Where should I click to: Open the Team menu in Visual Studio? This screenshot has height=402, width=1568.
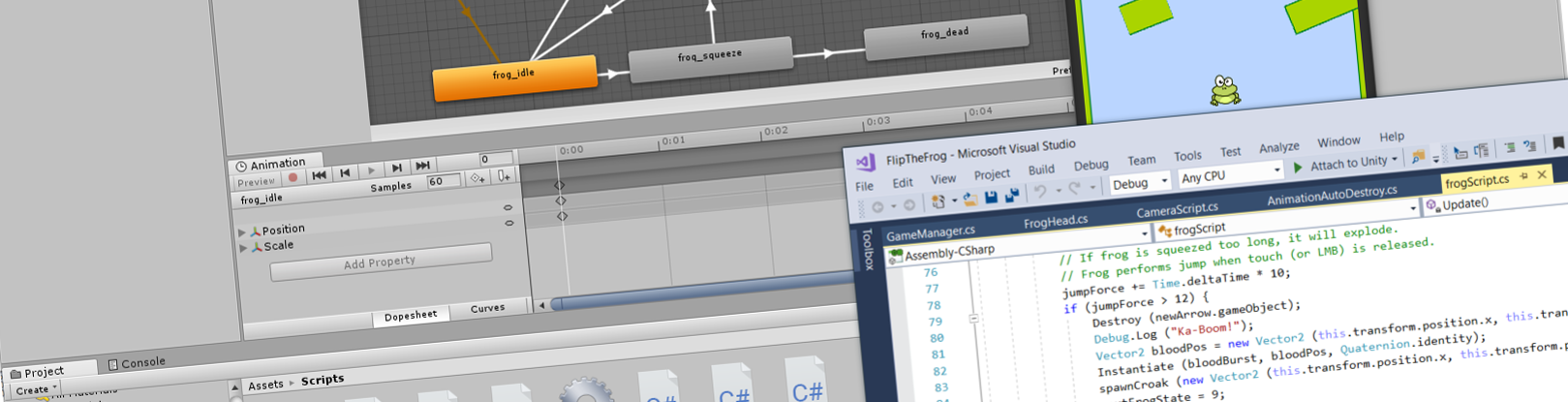pos(1141,160)
